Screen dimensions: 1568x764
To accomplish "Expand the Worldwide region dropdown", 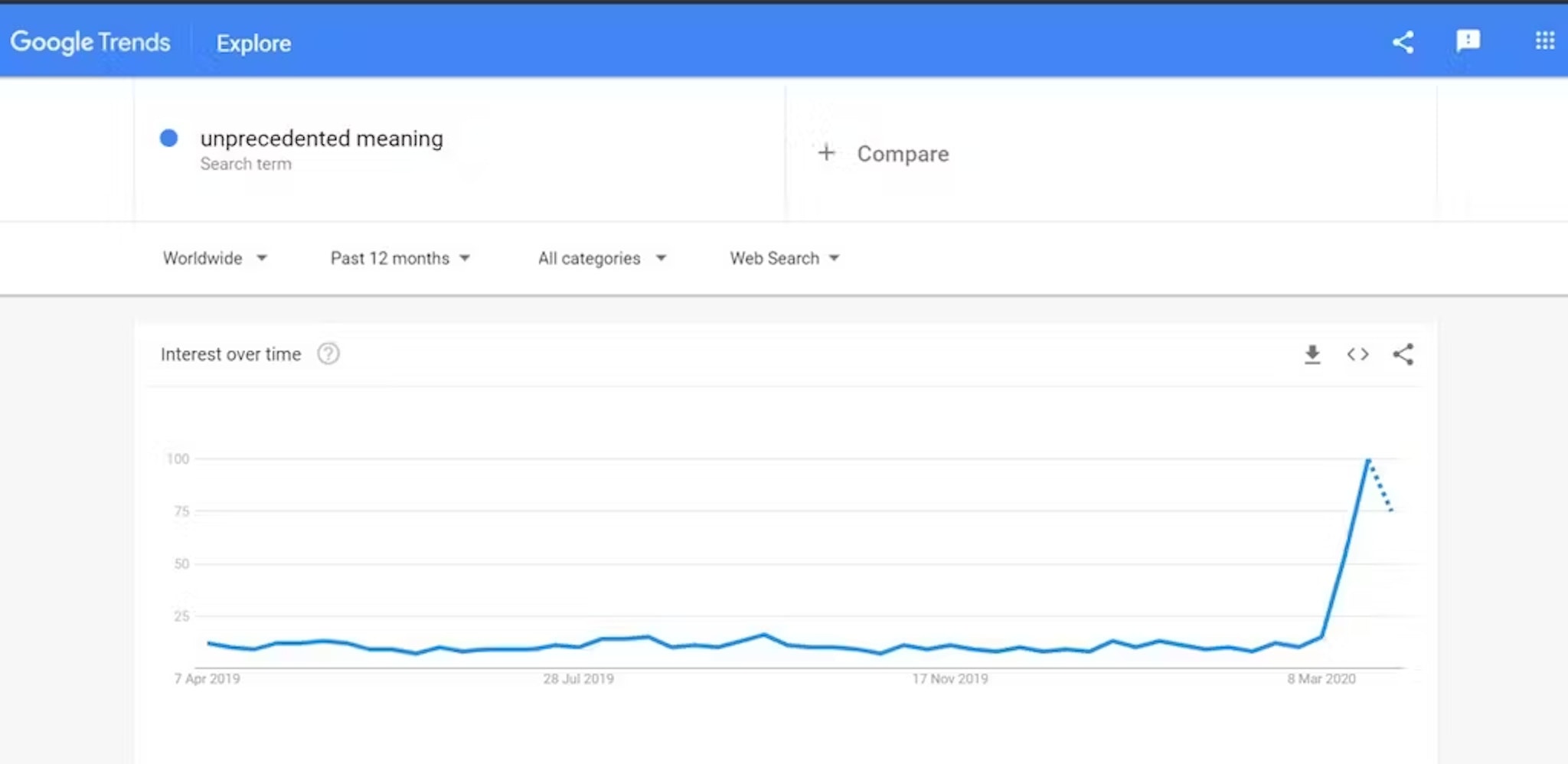I will pos(215,258).
